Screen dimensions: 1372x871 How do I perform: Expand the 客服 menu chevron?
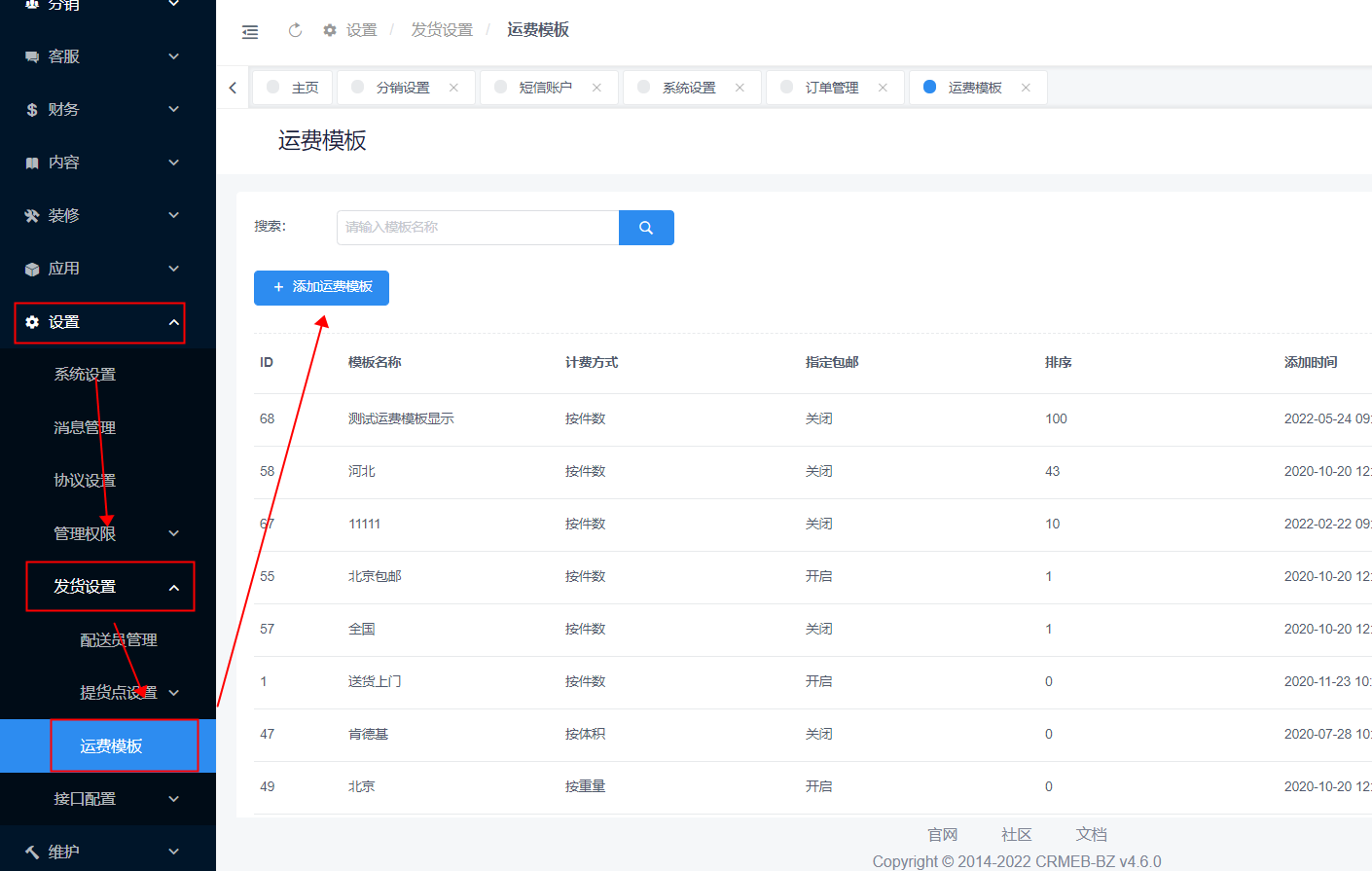point(174,56)
